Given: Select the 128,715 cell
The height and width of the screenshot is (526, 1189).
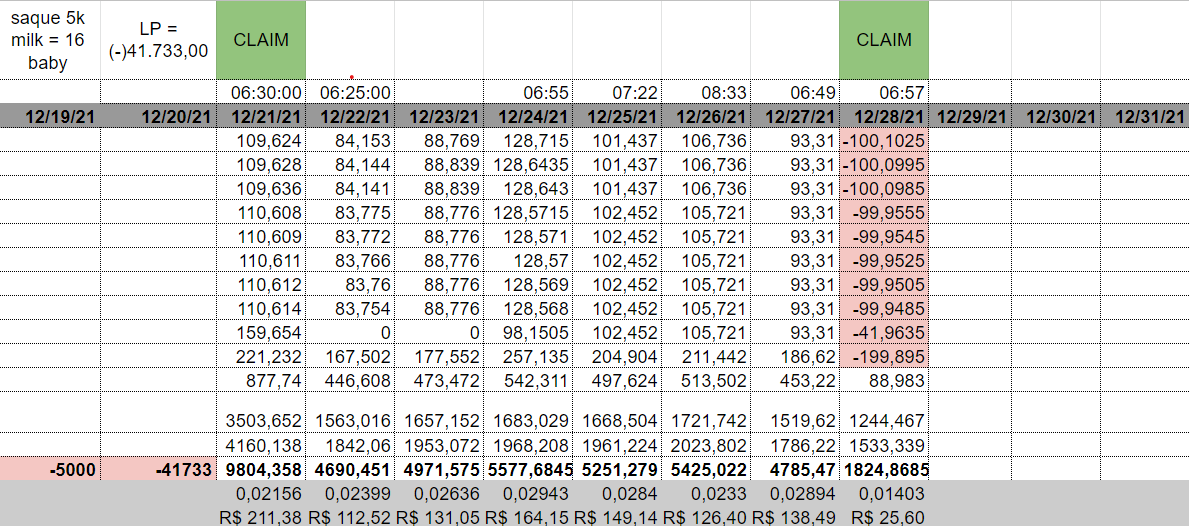Looking at the screenshot, I should coord(528,140).
